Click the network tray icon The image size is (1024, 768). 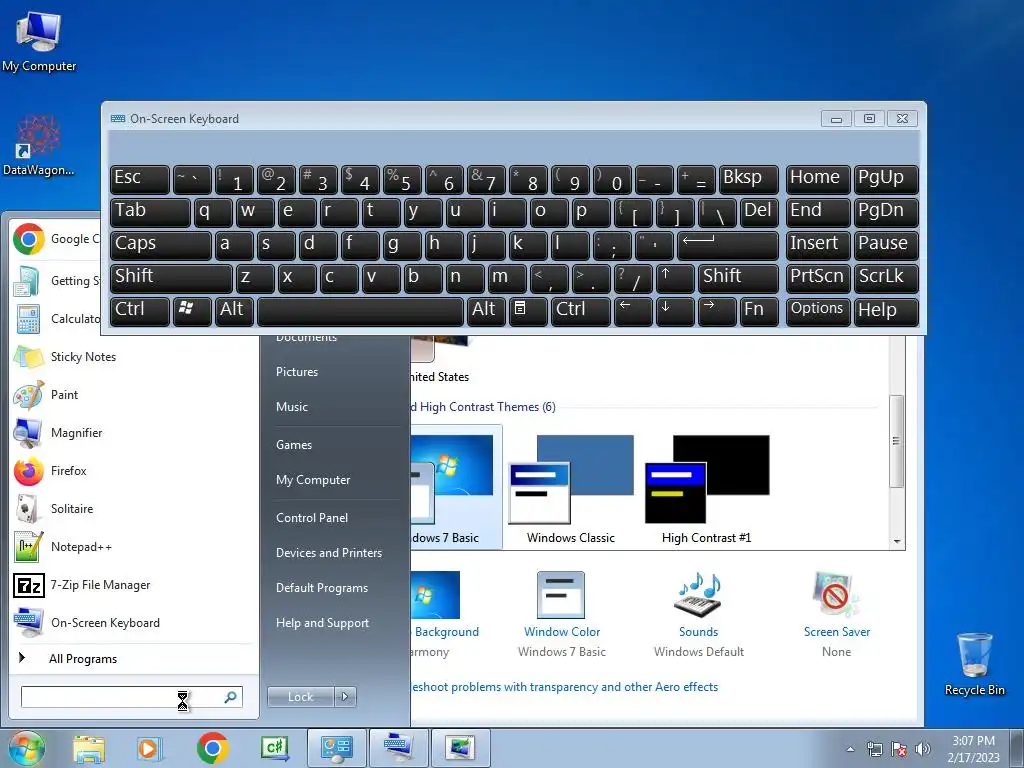pos(874,749)
